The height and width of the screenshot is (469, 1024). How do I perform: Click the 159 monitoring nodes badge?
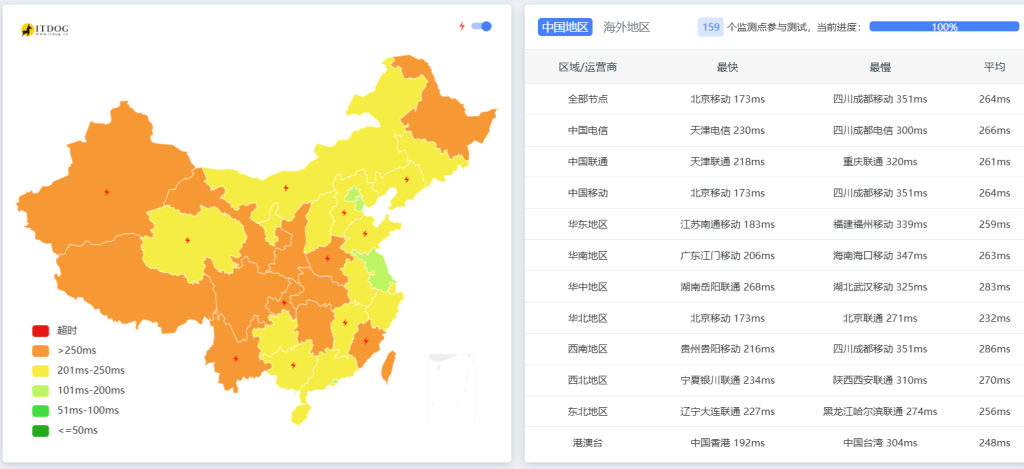pos(710,27)
